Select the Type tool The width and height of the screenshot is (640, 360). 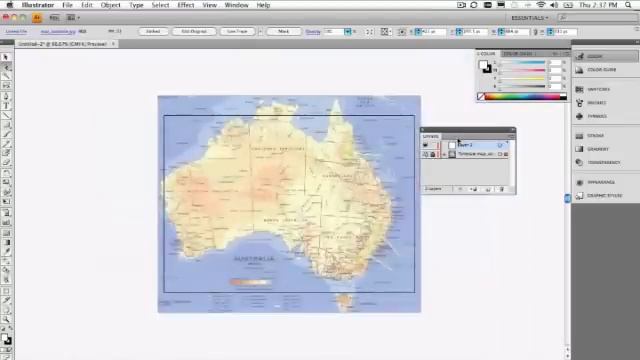[7, 106]
